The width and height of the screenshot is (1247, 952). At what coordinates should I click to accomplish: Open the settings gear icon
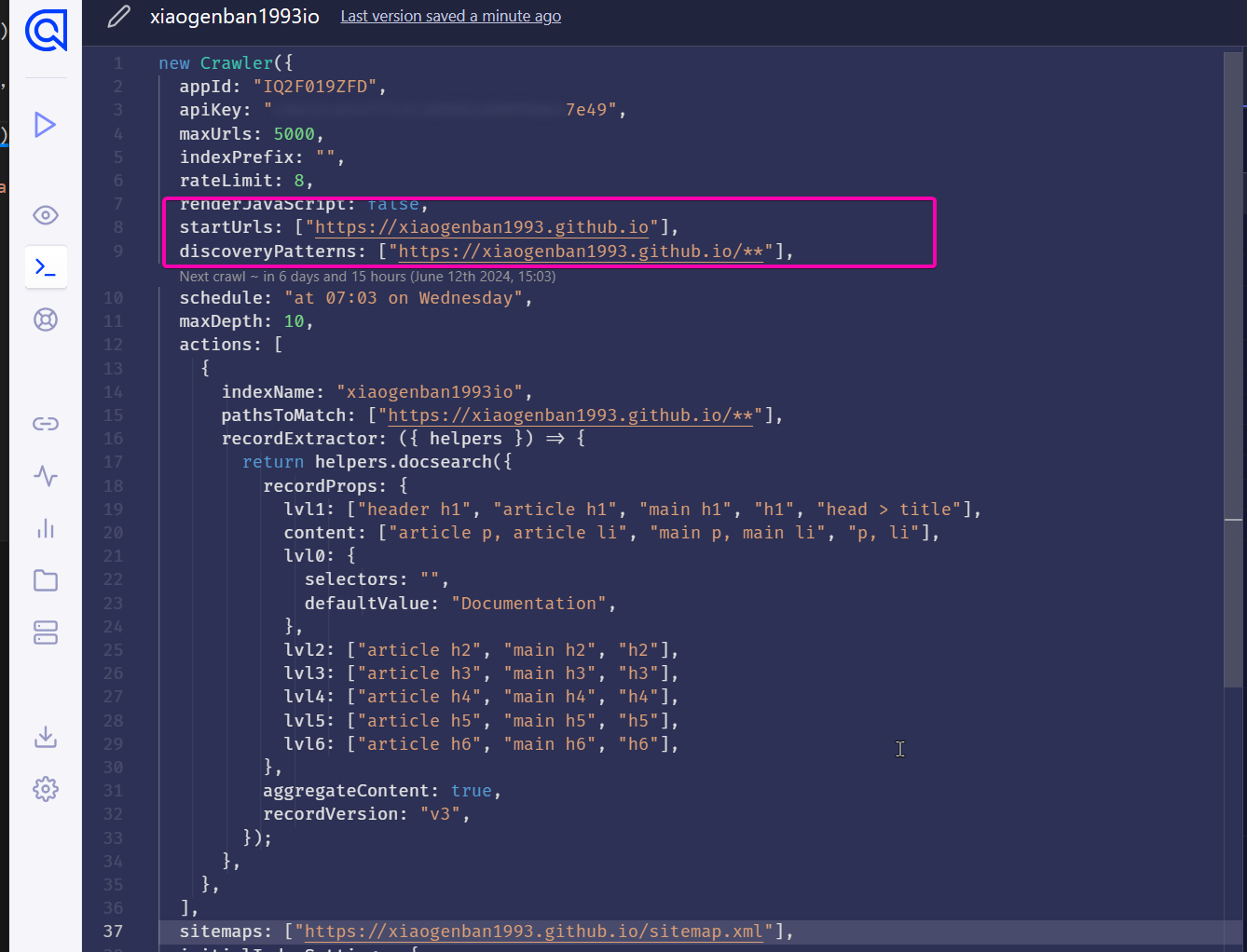[46, 789]
